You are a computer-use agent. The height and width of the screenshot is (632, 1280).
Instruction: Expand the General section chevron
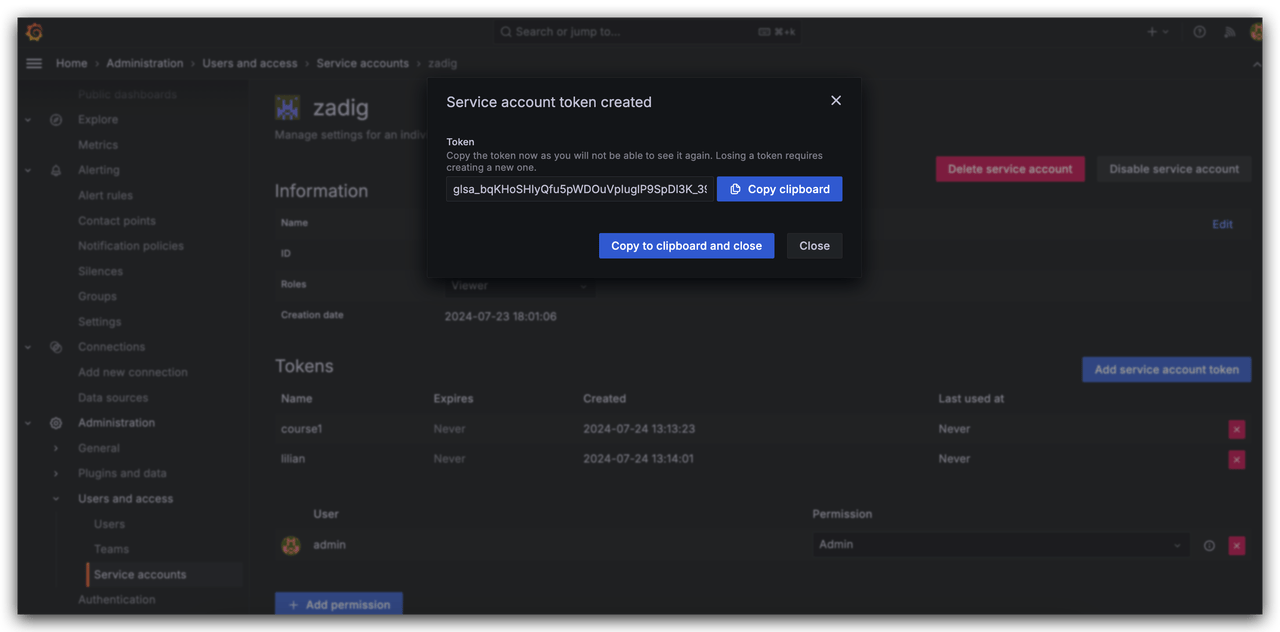pyautogui.click(x=56, y=448)
